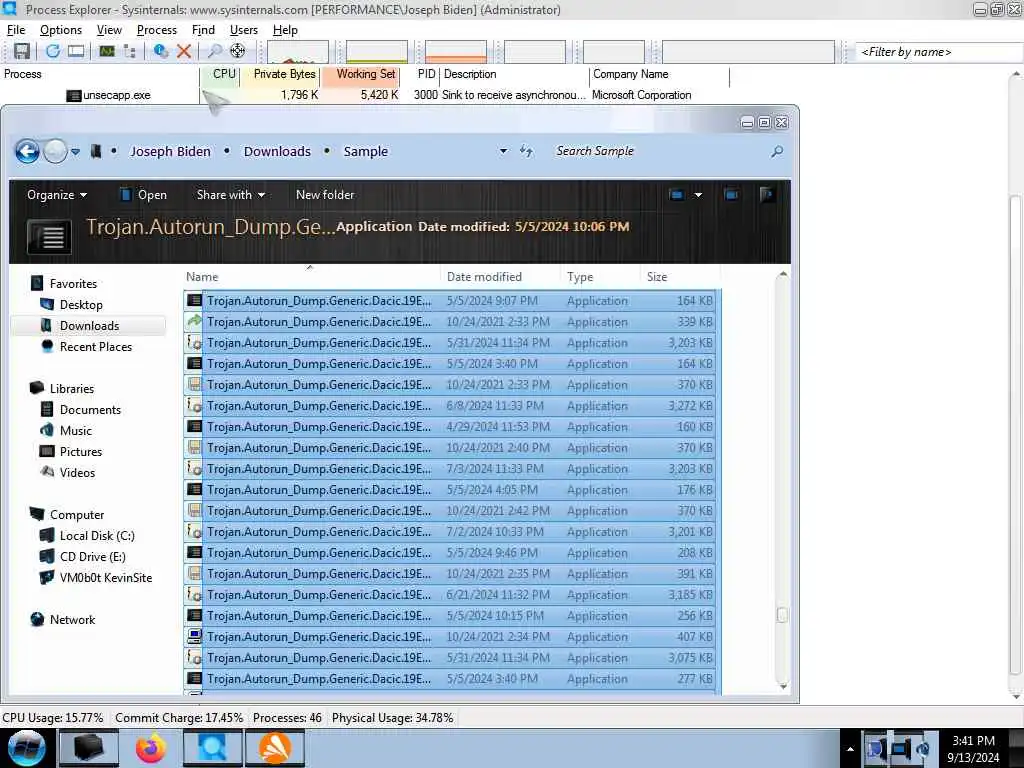
Task: Click the change your view icon
Action: [x=677, y=195]
